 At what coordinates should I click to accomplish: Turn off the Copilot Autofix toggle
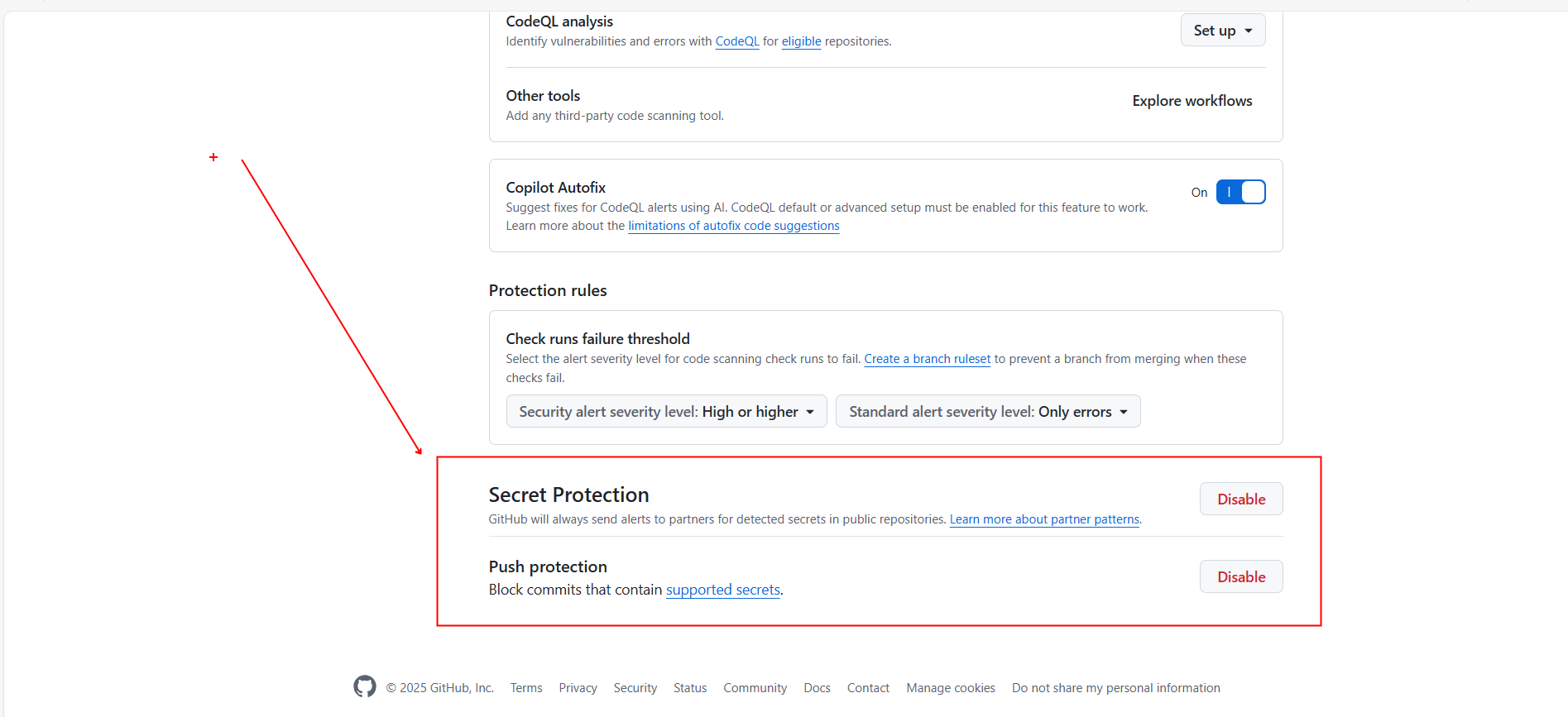pyautogui.click(x=1240, y=192)
